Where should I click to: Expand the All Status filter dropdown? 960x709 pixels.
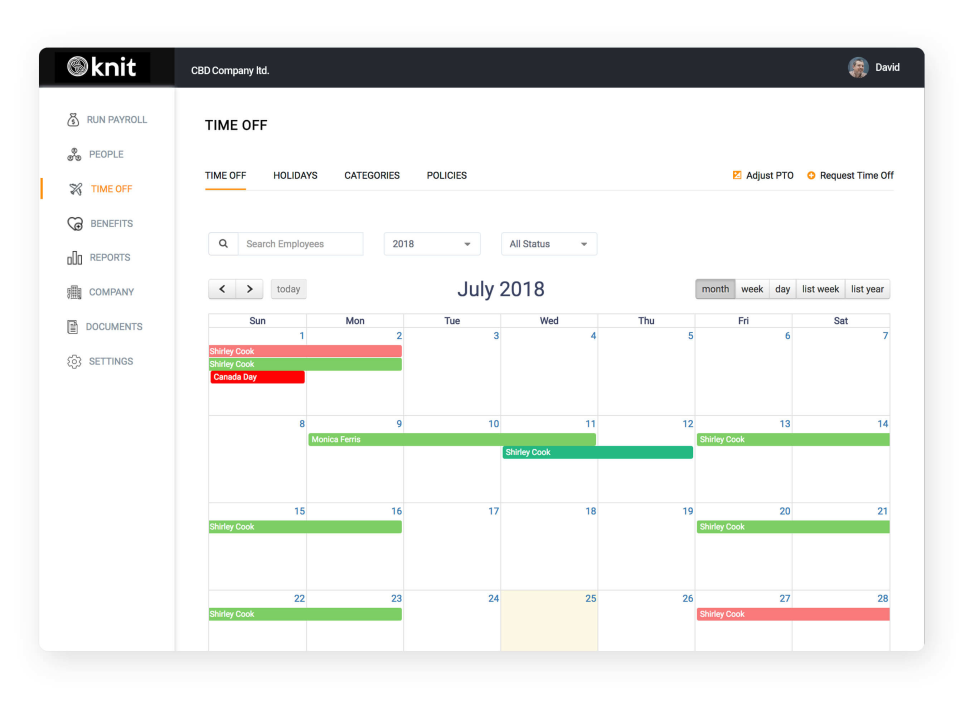pyautogui.click(x=548, y=243)
